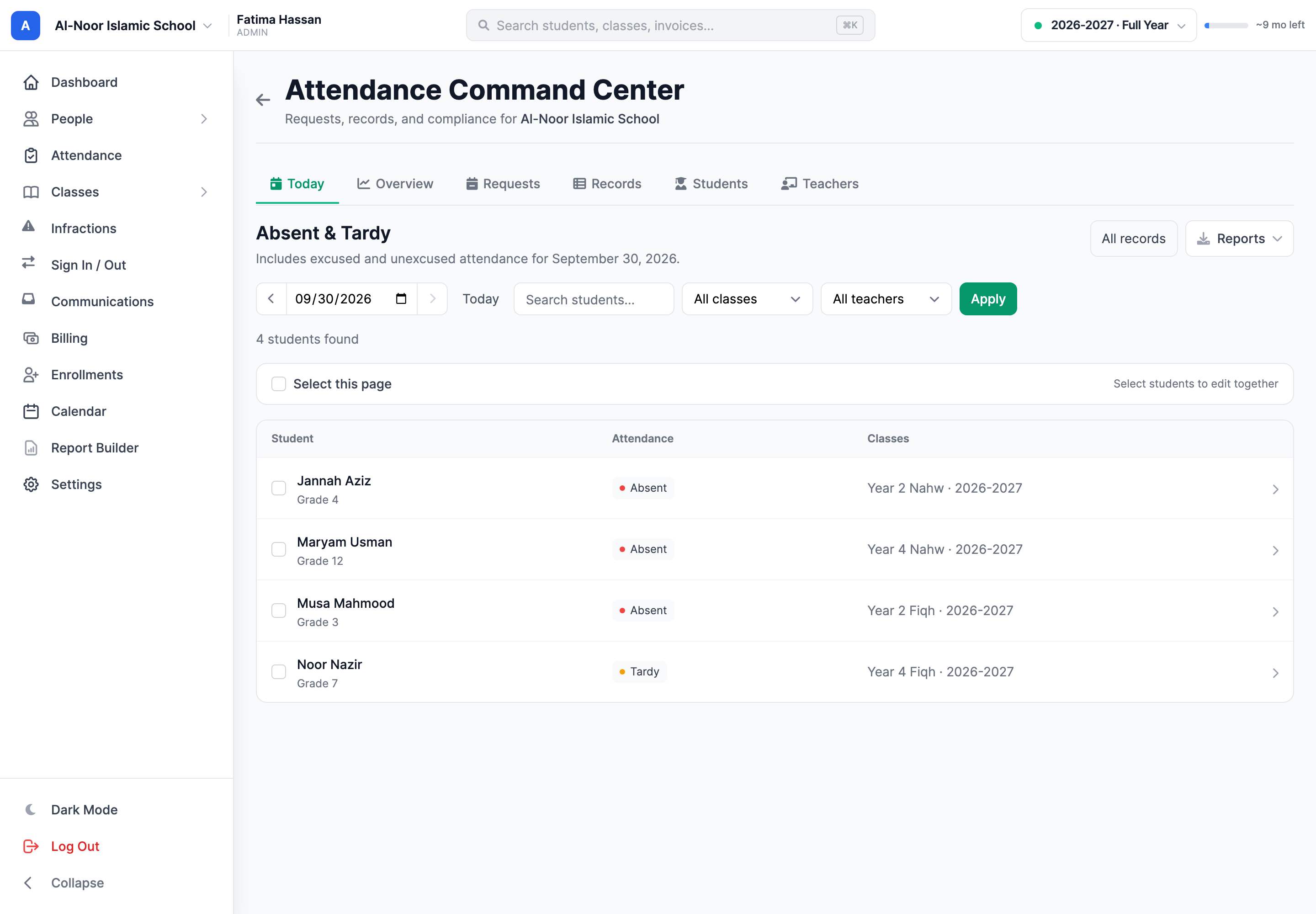Click the Infractions warning triangle icon

pos(29,227)
